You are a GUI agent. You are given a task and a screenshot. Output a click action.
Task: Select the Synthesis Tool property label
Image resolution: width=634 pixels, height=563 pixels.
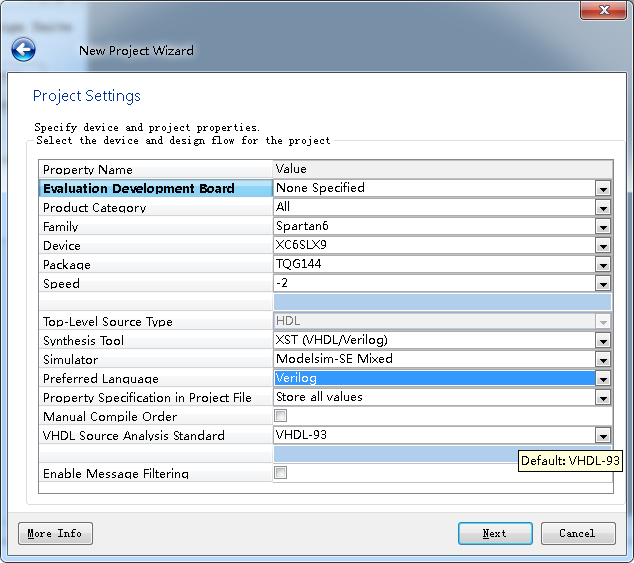pos(83,341)
